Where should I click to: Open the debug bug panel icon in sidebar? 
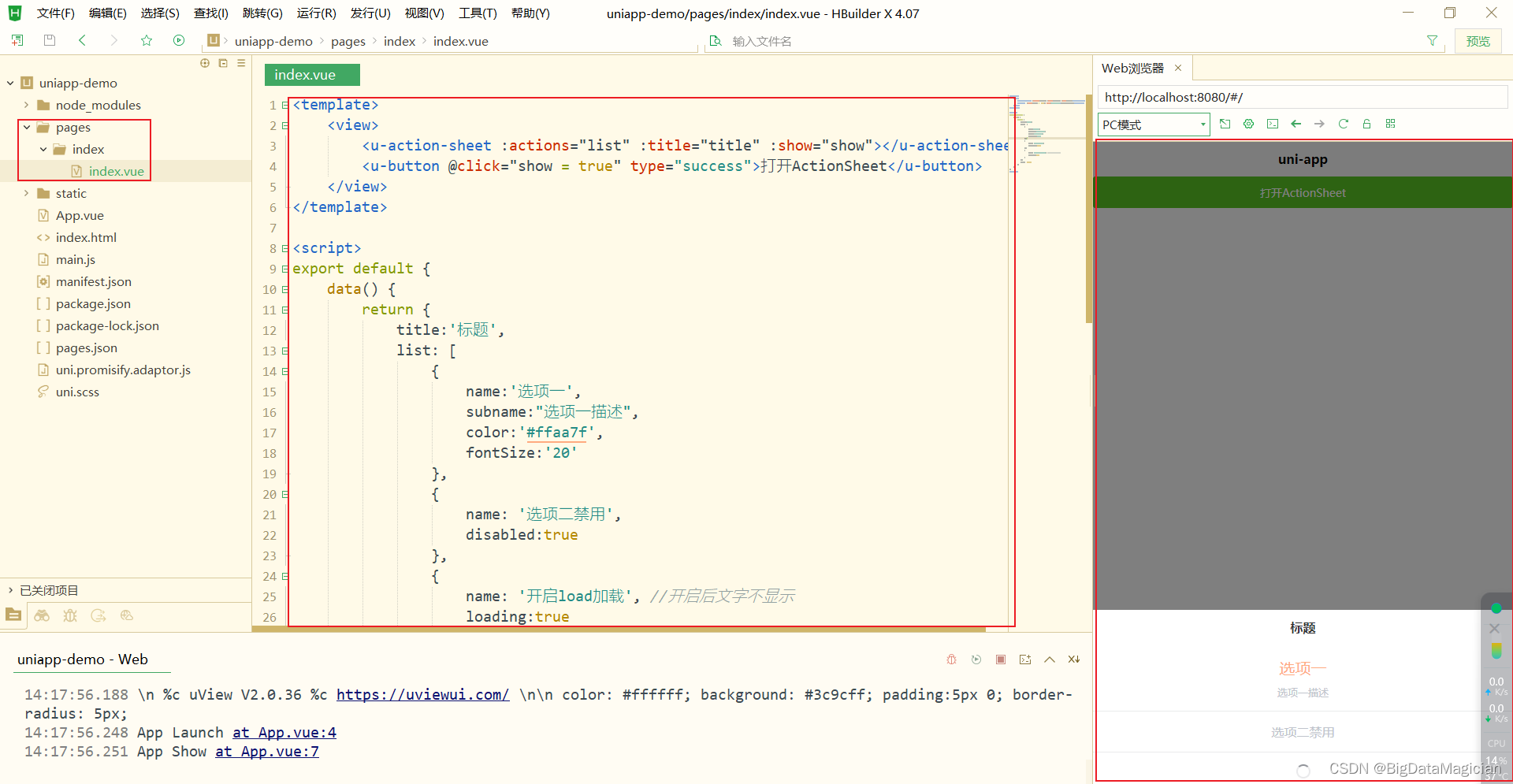[x=70, y=615]
